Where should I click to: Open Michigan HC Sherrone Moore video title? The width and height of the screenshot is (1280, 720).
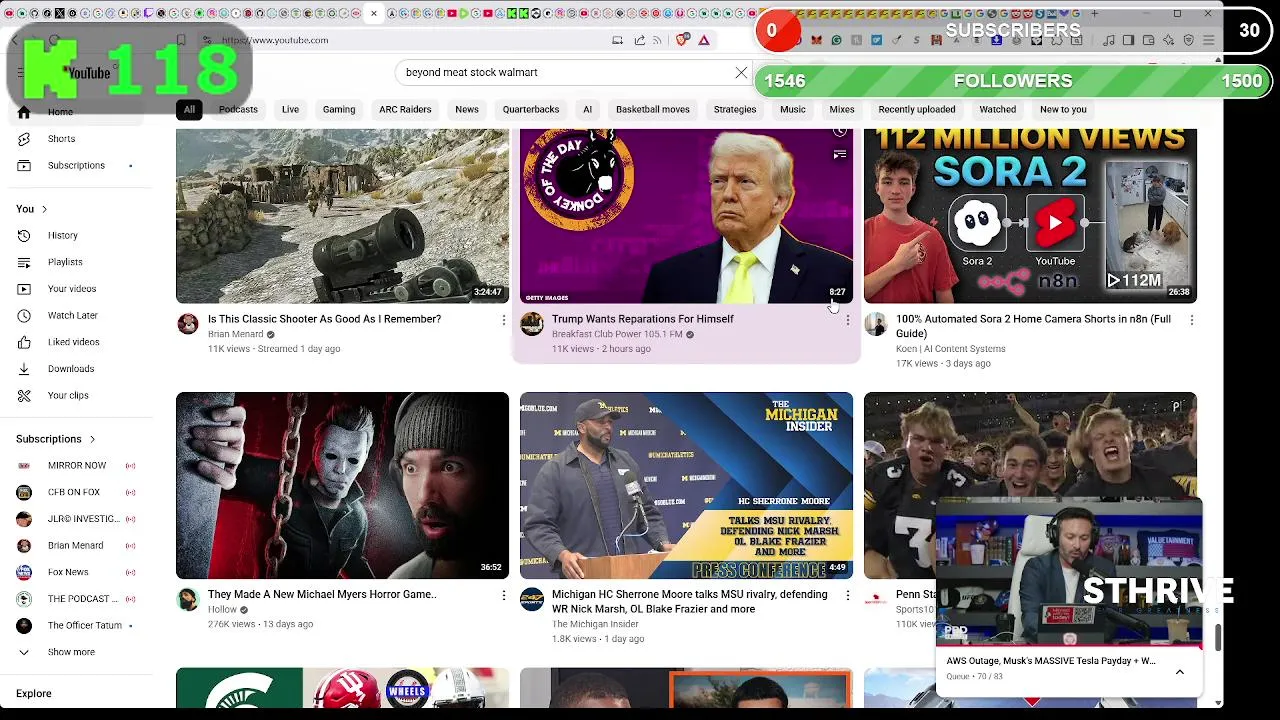click(690, 601)
